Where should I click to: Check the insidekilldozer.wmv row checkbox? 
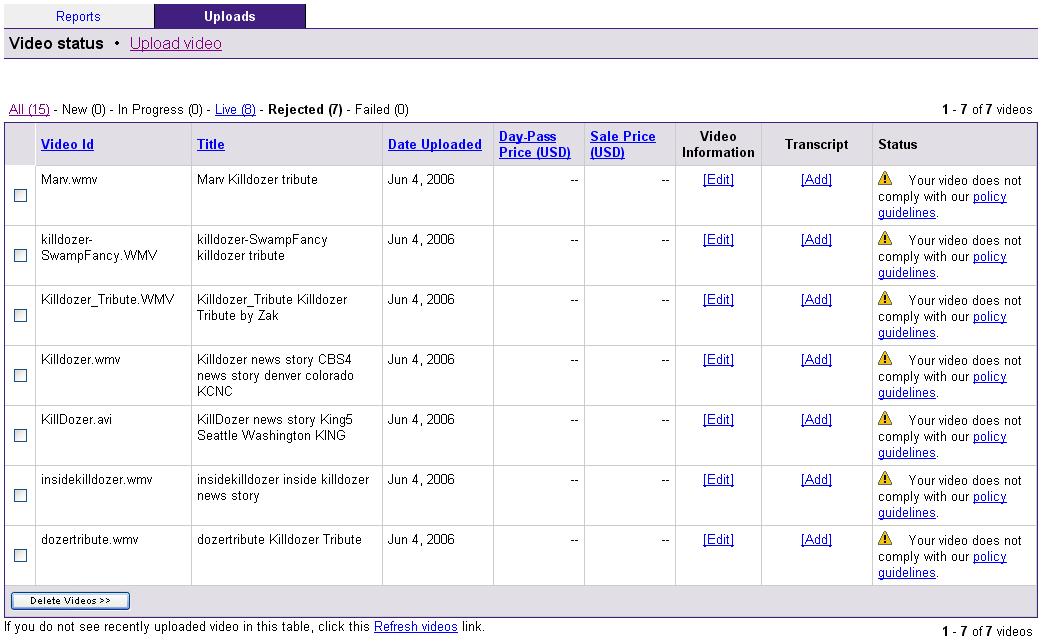click(x=20, y=496)
